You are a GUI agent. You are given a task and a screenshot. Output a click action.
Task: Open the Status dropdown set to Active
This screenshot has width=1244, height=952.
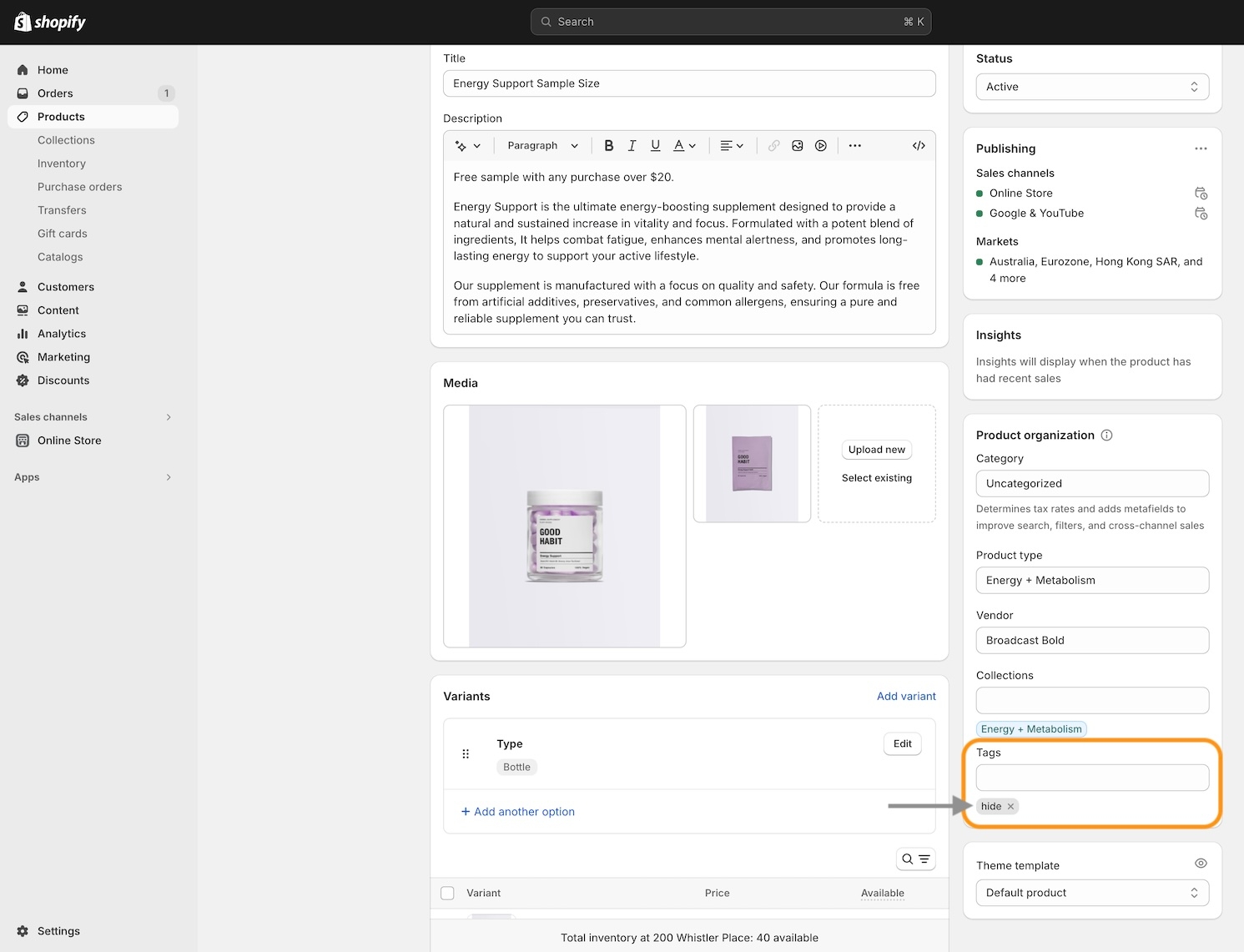pos(1091,87)
